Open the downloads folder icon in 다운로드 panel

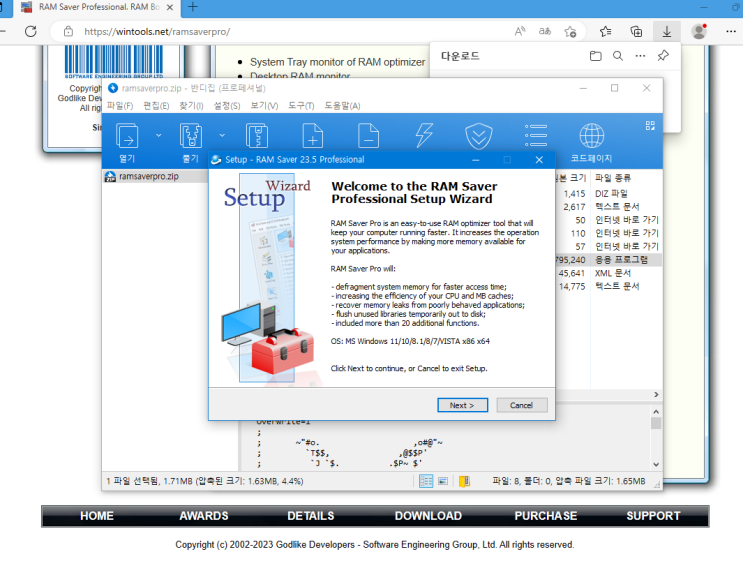(596, 56)
